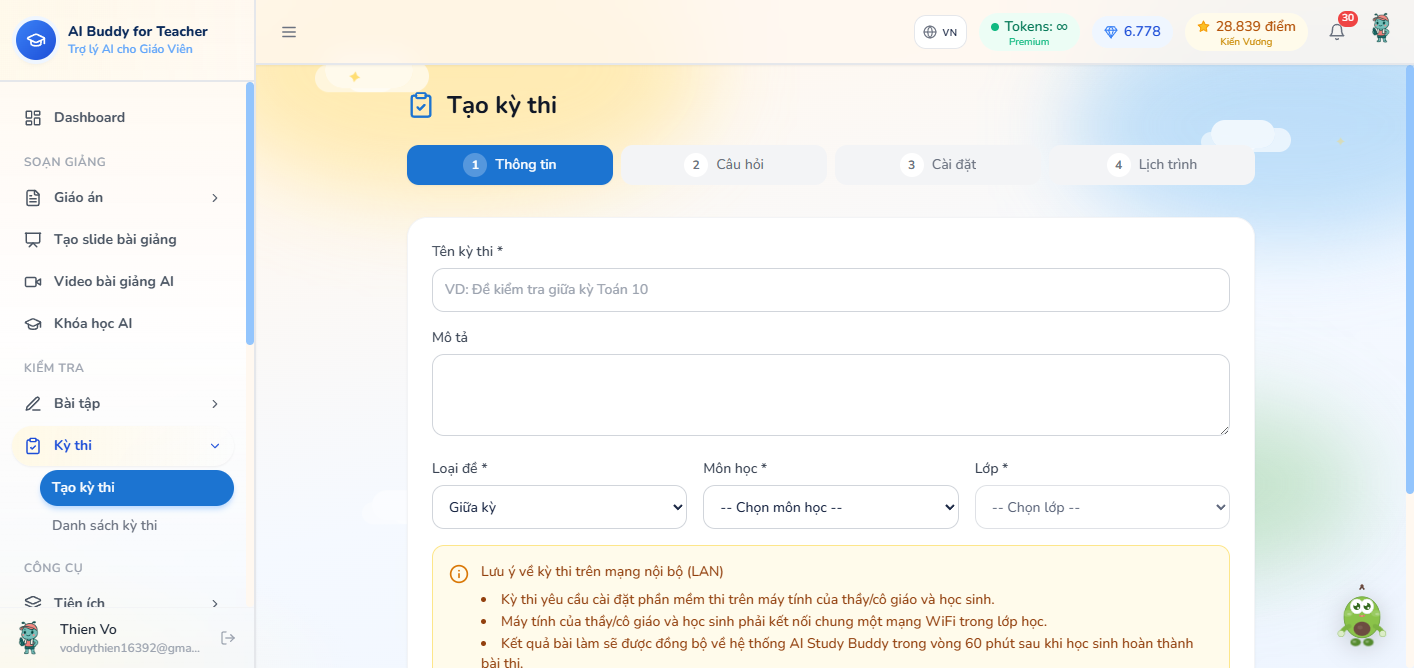Click the KIỂM TRA section label
The width and height of the screenshot is (1414, 668).
click(x=54, y=368)
